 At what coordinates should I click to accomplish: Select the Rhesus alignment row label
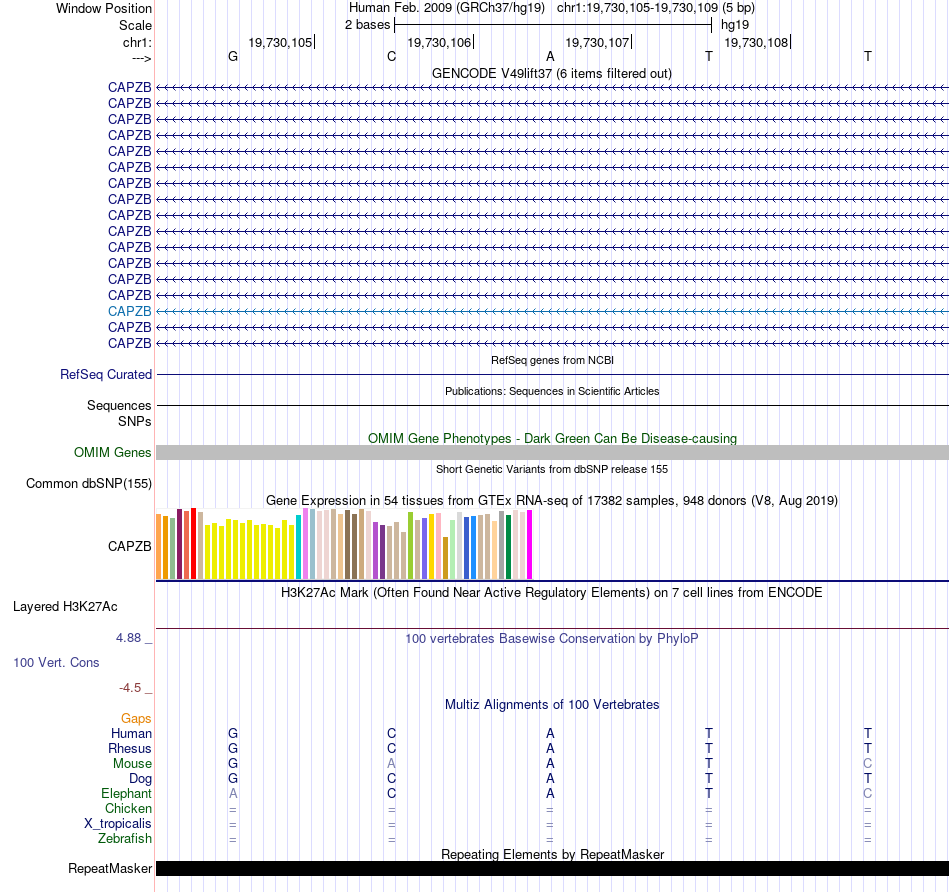click(130, 749)
